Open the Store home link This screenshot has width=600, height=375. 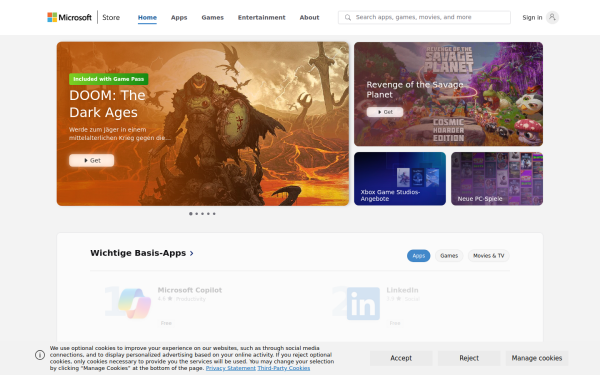click(111, 17)
